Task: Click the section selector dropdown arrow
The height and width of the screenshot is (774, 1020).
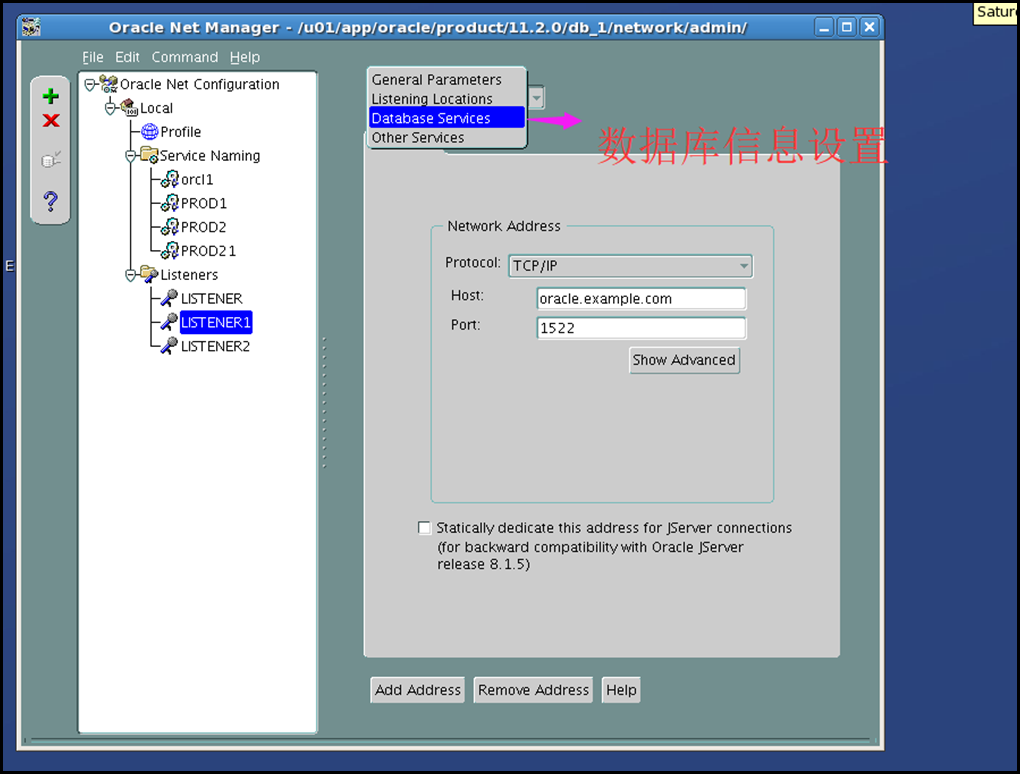Action: point(536,98)
